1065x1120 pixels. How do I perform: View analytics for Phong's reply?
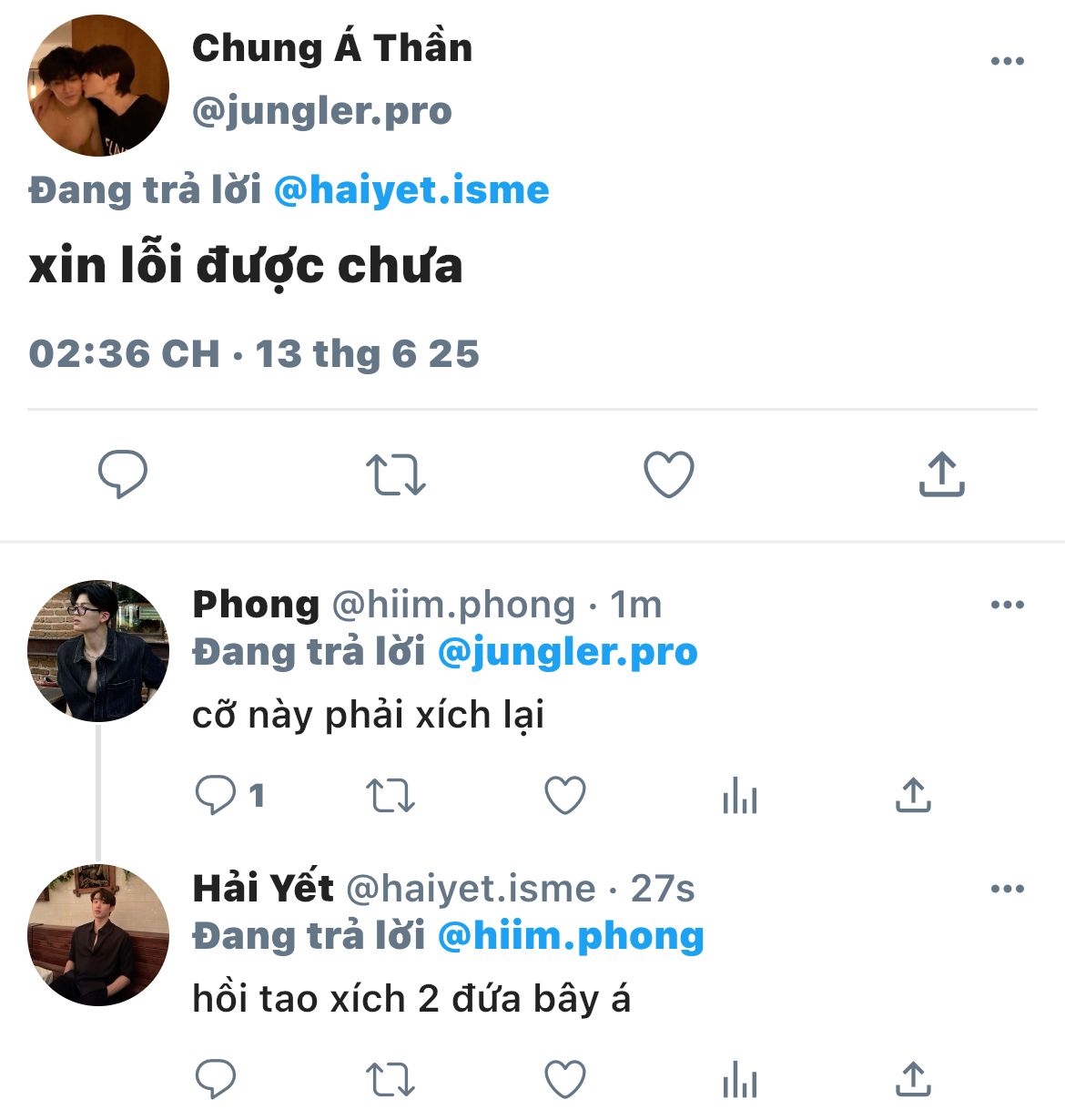click(x=740, y=796)
